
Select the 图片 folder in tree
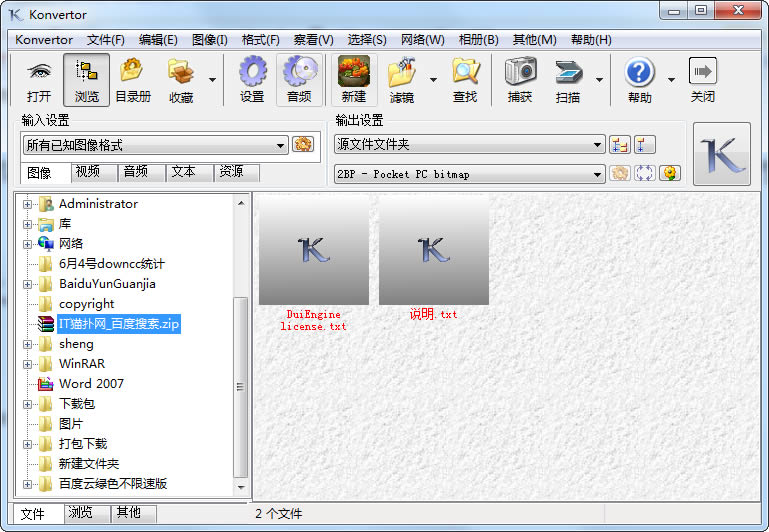[x=71, y=424]
